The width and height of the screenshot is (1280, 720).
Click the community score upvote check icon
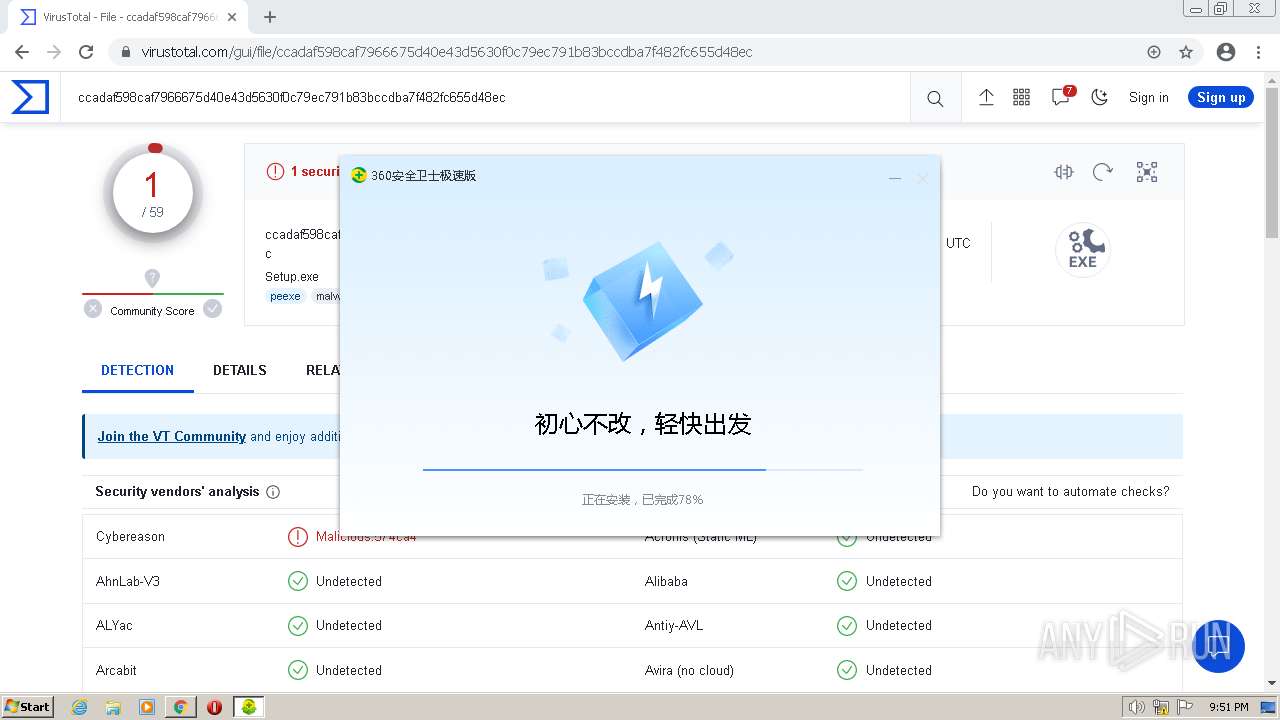[212, 309]
